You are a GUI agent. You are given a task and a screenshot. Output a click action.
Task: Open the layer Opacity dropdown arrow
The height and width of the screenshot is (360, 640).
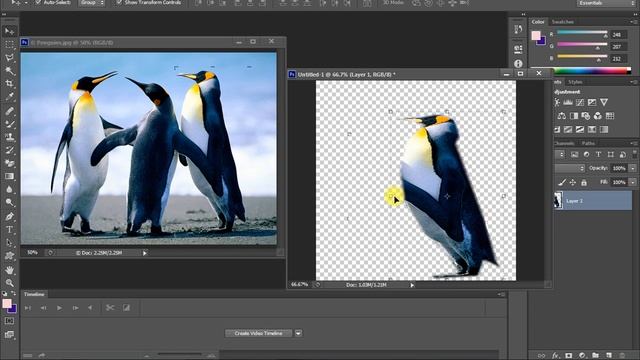(633, 168)
